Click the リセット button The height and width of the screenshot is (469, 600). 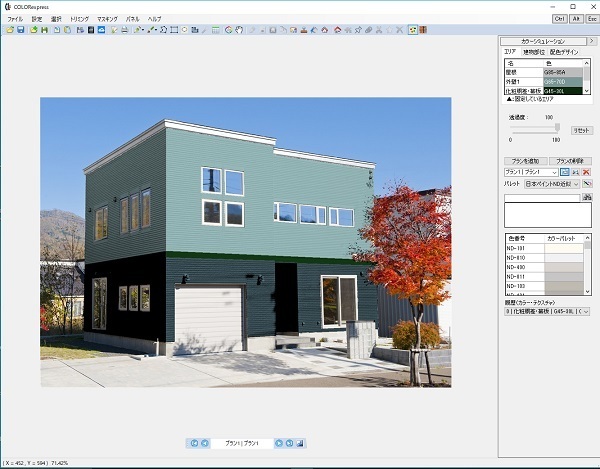point(581,130)
